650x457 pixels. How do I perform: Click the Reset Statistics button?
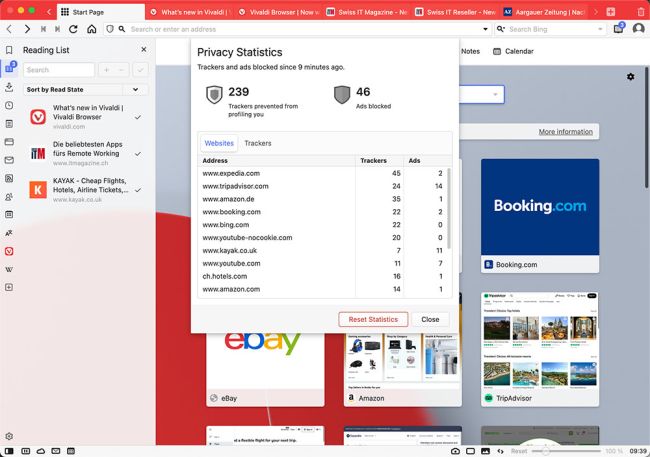coord(373,319)
